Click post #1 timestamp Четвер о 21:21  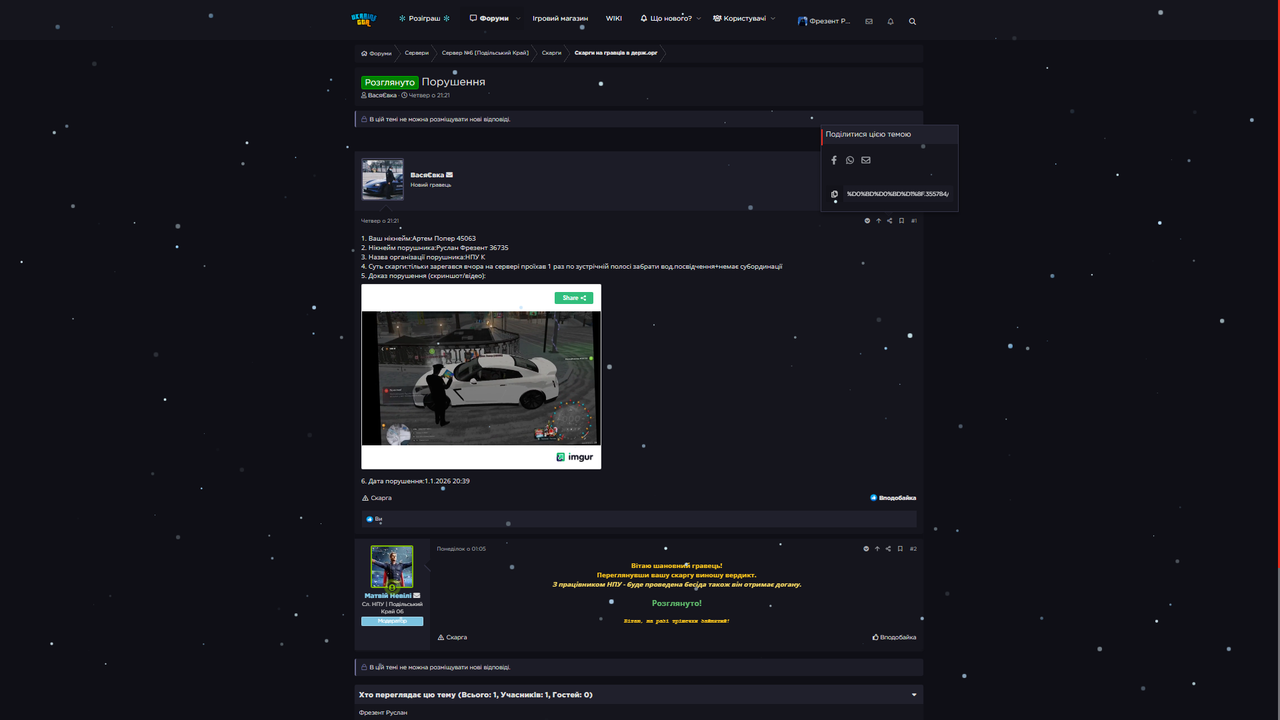click(380, 221)
